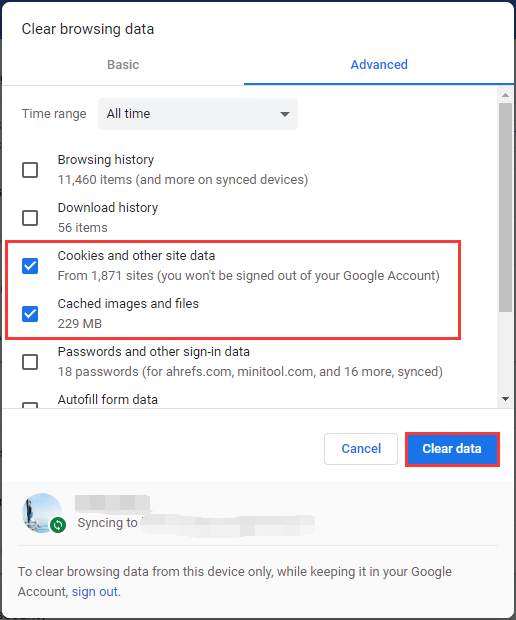This screenshot has height=620, width=516.
Task: Click the profile avatar picture
Action: [42, 512]
